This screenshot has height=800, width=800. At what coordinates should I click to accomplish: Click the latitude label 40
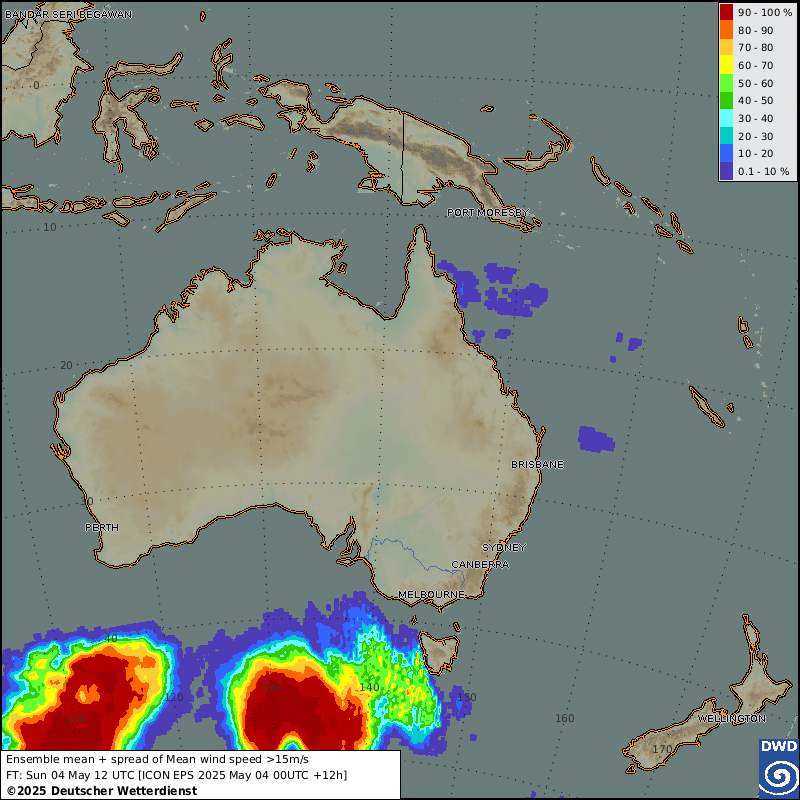[111, 638]
